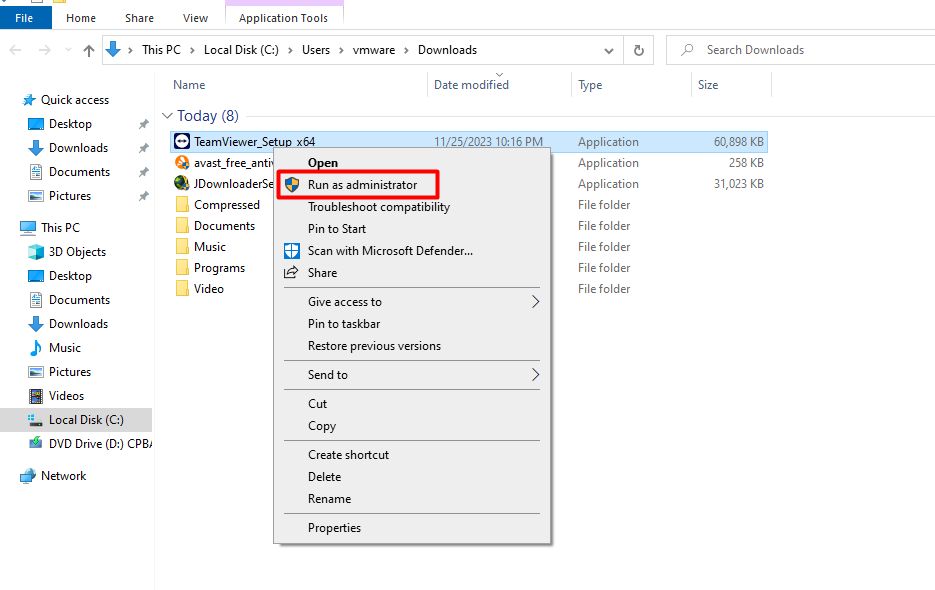Click the Forward navigation arrow
This screenshot has width=935, height=590.
click(x=45, y=50)
